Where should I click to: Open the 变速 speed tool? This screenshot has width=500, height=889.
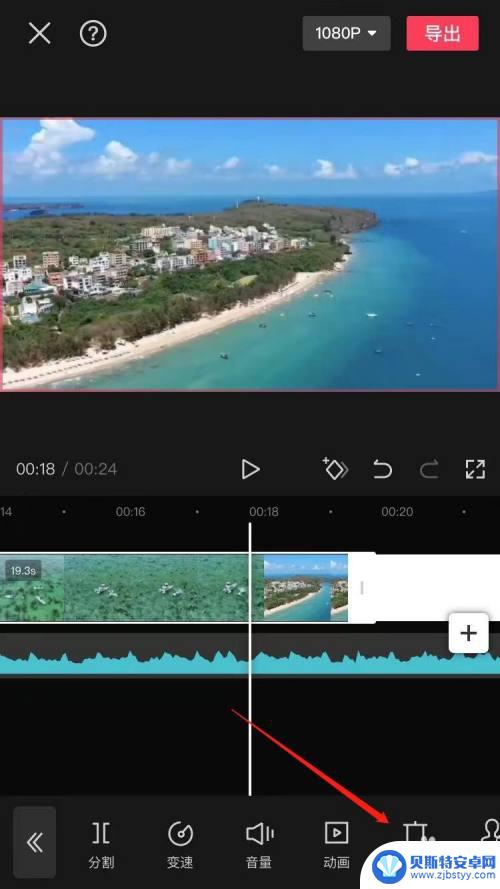pos(180,845)
